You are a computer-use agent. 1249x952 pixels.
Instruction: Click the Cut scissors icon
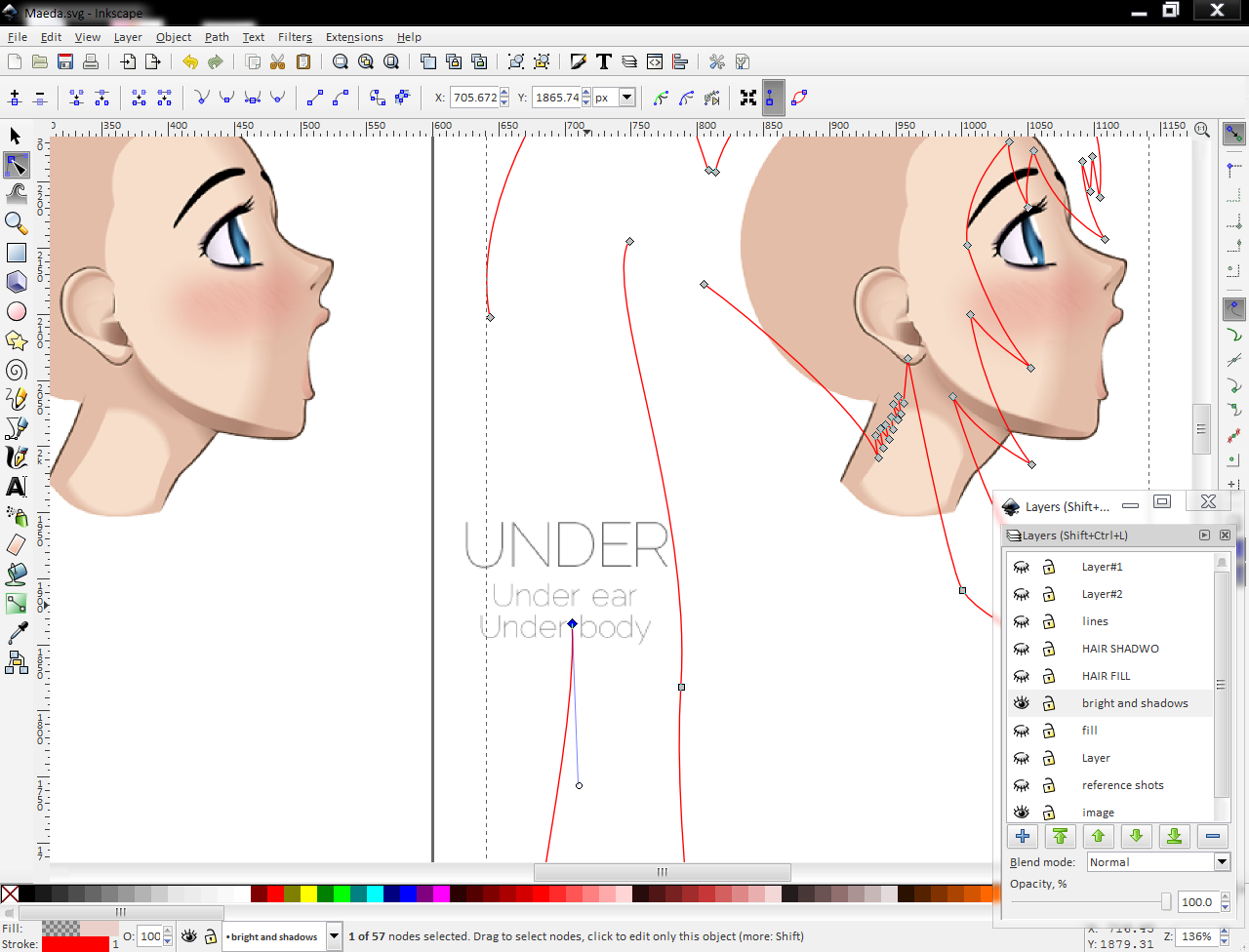point(278,61)
